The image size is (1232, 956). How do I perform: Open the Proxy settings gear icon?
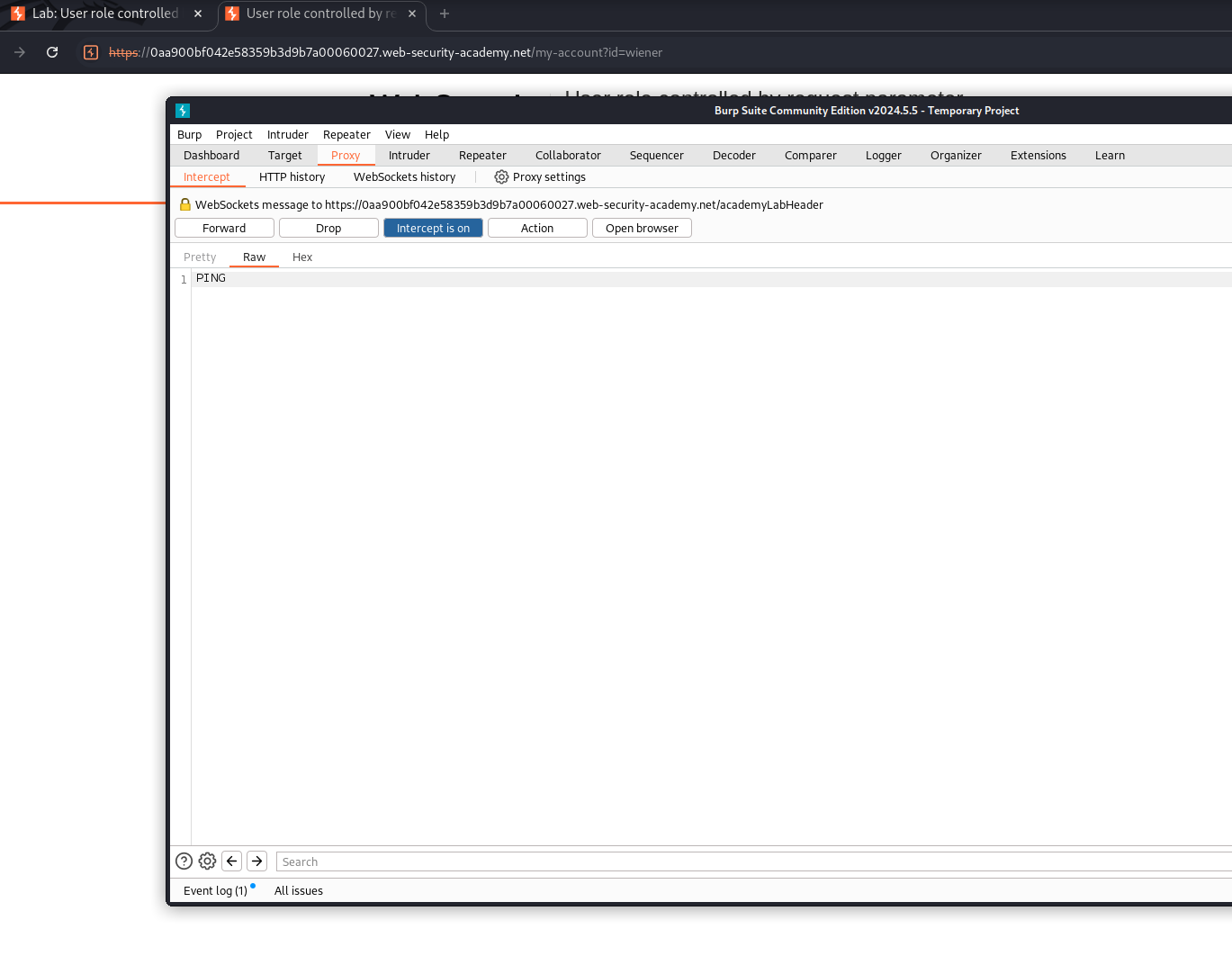pyautogui.click(x=501, y=177)
